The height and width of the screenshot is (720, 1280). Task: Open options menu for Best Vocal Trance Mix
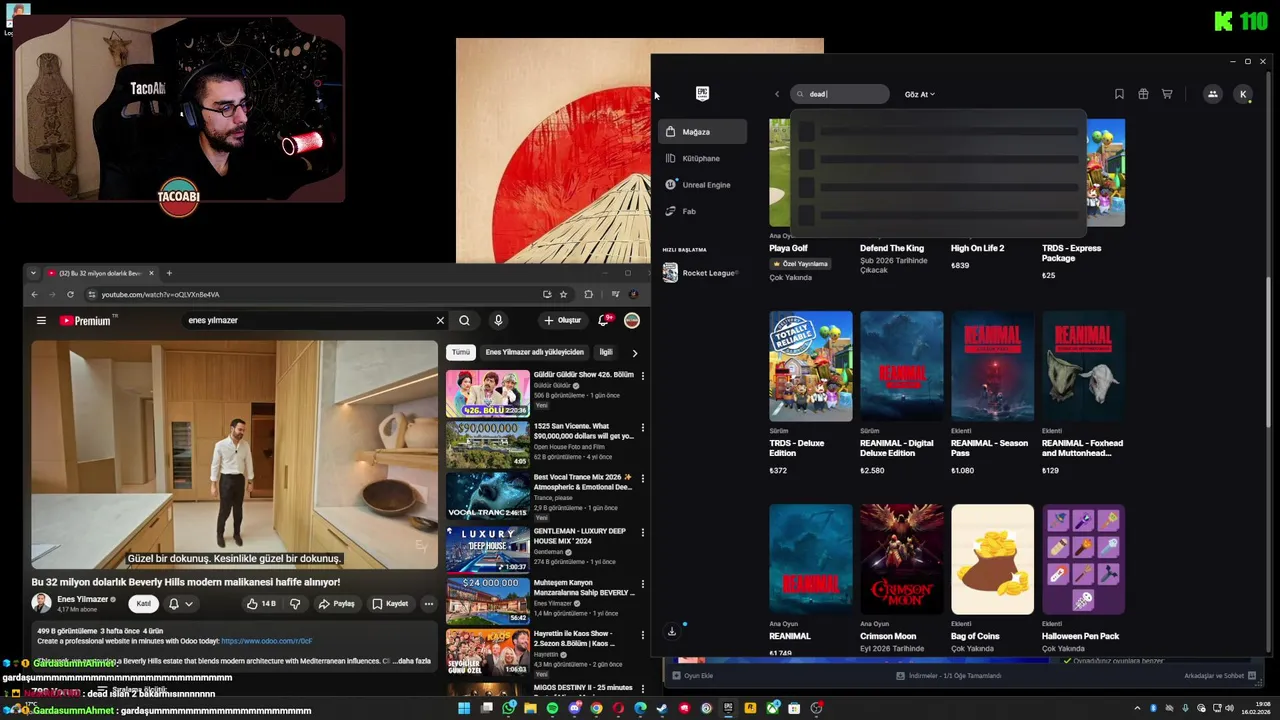[x=643, y=478]
